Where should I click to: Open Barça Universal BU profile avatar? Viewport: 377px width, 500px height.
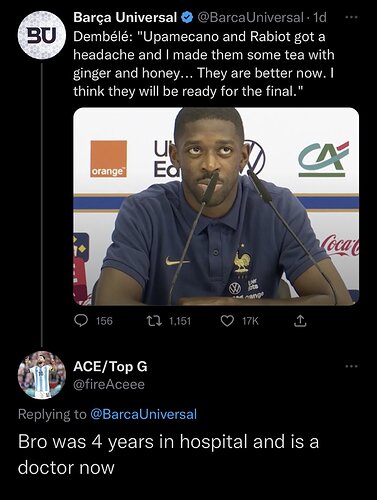click(42, 35)
